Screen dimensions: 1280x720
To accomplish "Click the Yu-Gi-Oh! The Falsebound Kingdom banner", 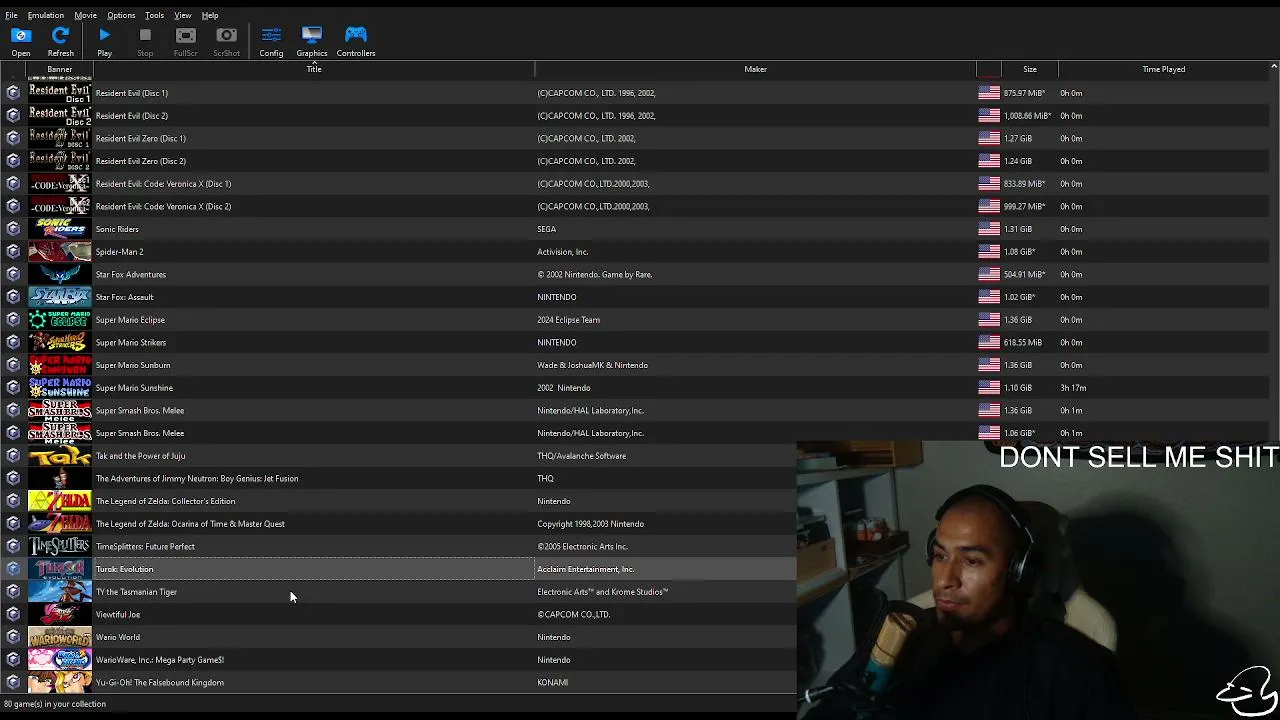I will pyautogui.click(x=60, y=682).
